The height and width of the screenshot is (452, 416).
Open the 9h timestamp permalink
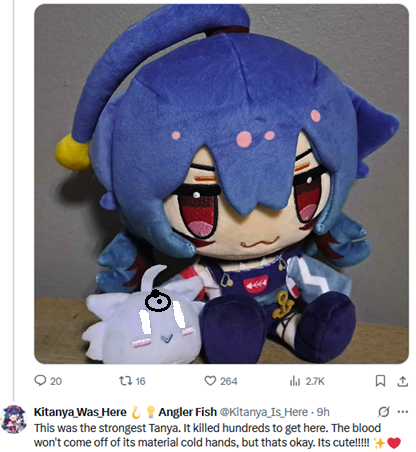click(x=323, y=412)
